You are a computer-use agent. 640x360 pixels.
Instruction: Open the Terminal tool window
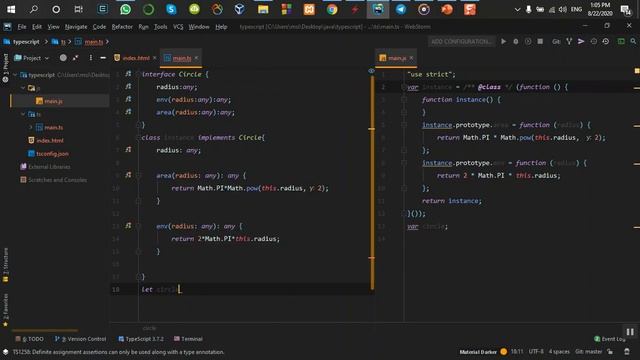pos(188,339)
